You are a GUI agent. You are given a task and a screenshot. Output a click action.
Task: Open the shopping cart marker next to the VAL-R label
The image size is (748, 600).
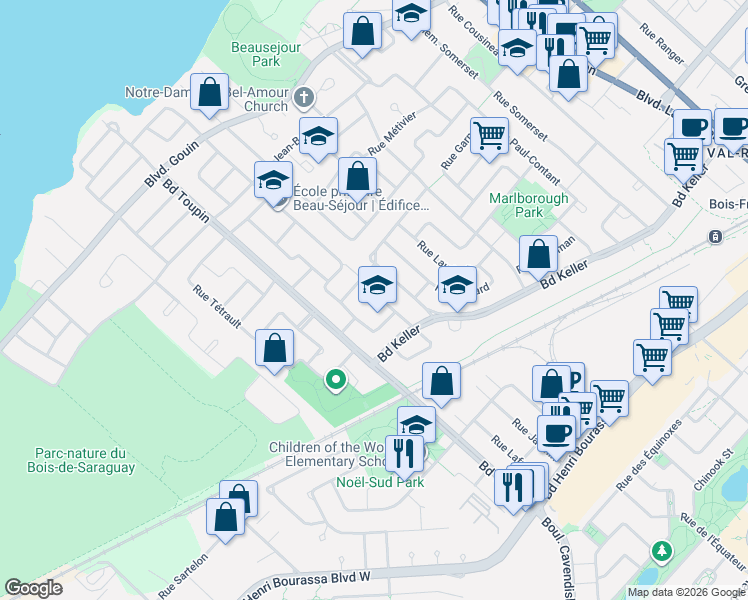click(684, 158)
